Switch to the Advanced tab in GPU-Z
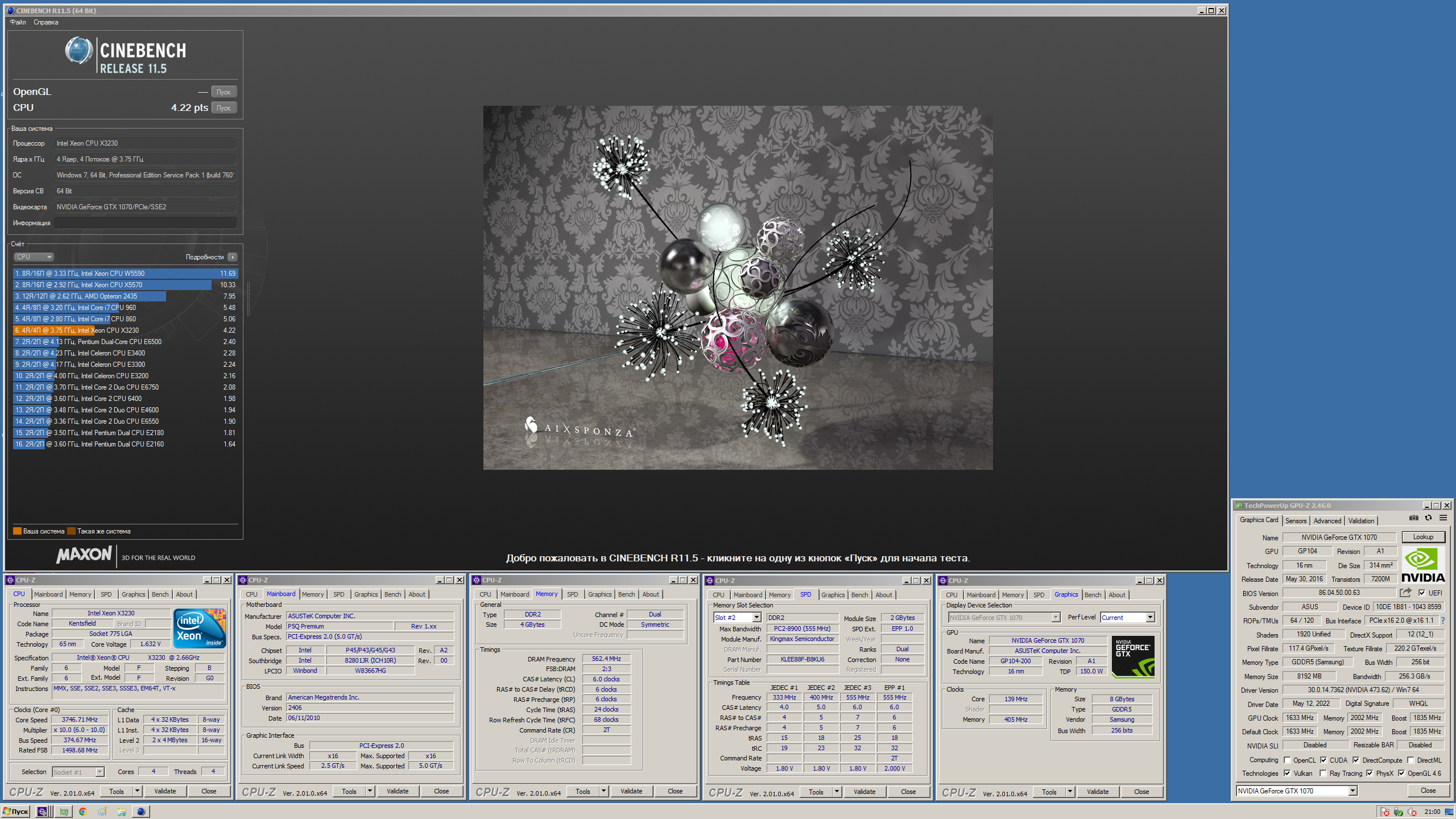Viewport: 1456px width, 819px height. 1327,520
